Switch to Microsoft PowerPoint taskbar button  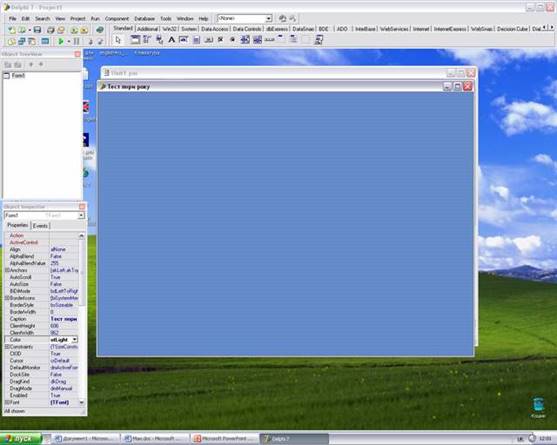pyautogui.click(x=225, y=439)
